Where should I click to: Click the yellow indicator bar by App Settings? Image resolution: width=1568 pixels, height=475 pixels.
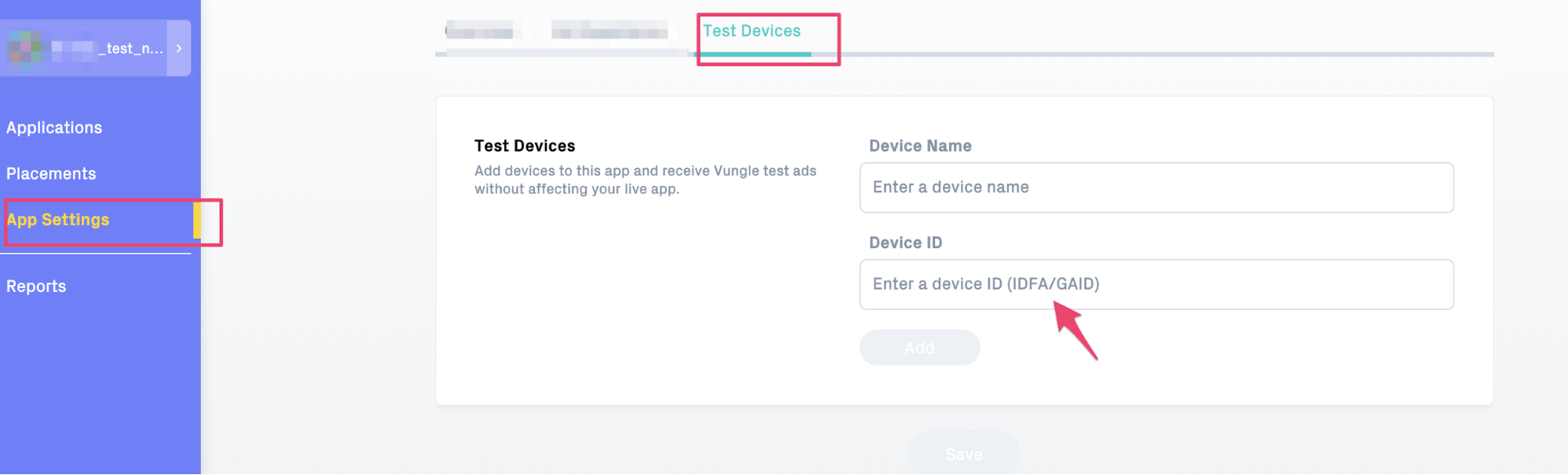(197, 220)
